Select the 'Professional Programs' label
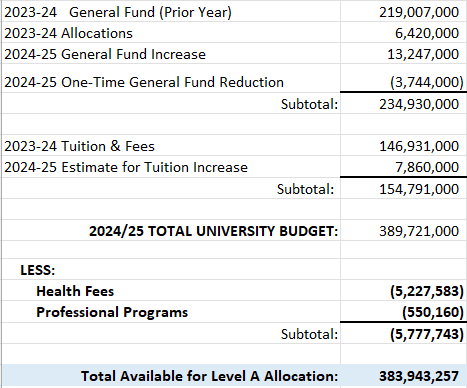Image resolution: width=467 pixels, height=388 pixels. pos(112,312)
